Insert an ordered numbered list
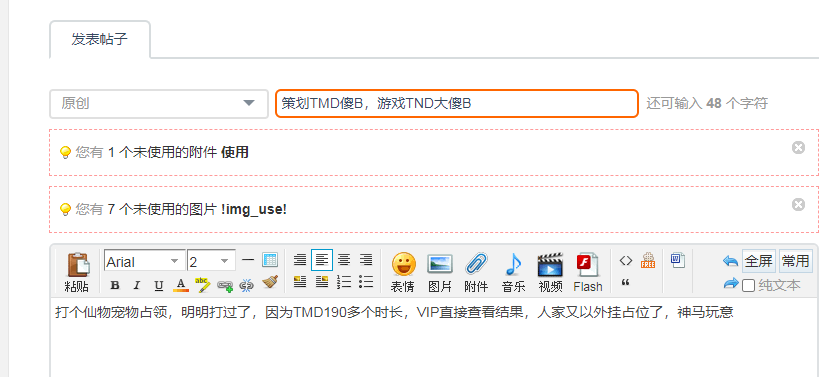The image size is (826, 377). point(344,282)
